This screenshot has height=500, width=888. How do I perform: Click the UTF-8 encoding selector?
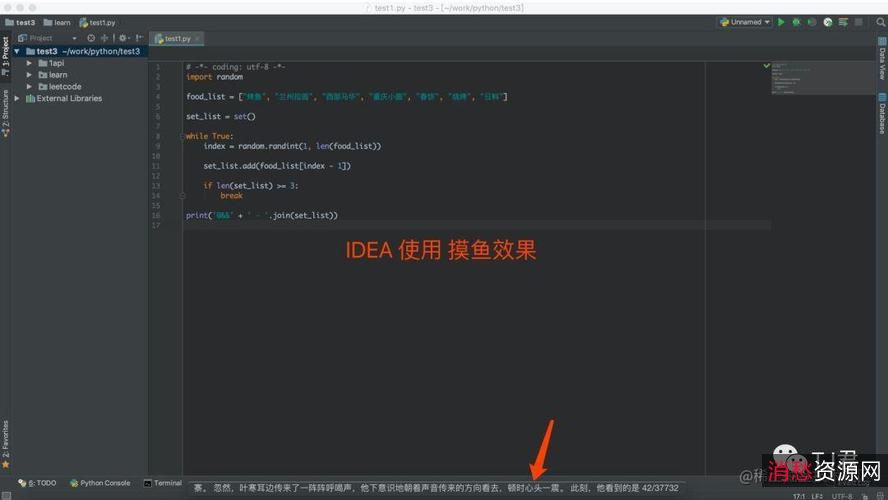click(x=842, y=496)
